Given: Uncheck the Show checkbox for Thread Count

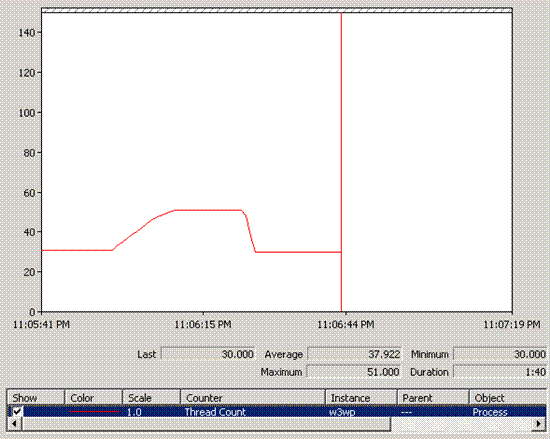Looking at the screenshot, I should 17,411.
